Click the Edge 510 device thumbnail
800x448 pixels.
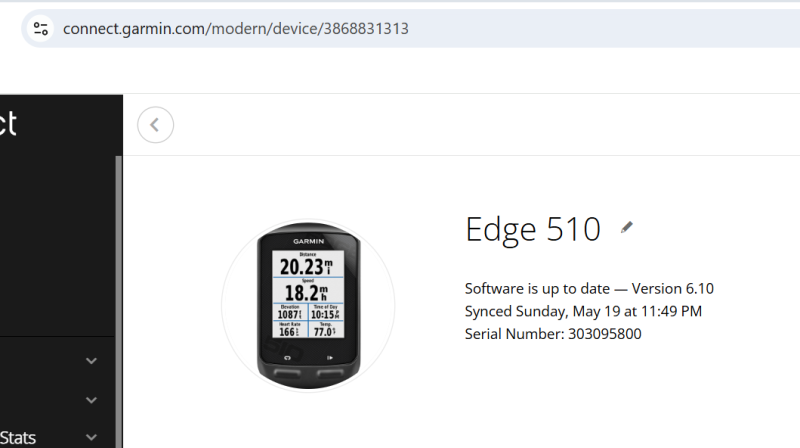point(308,306)
